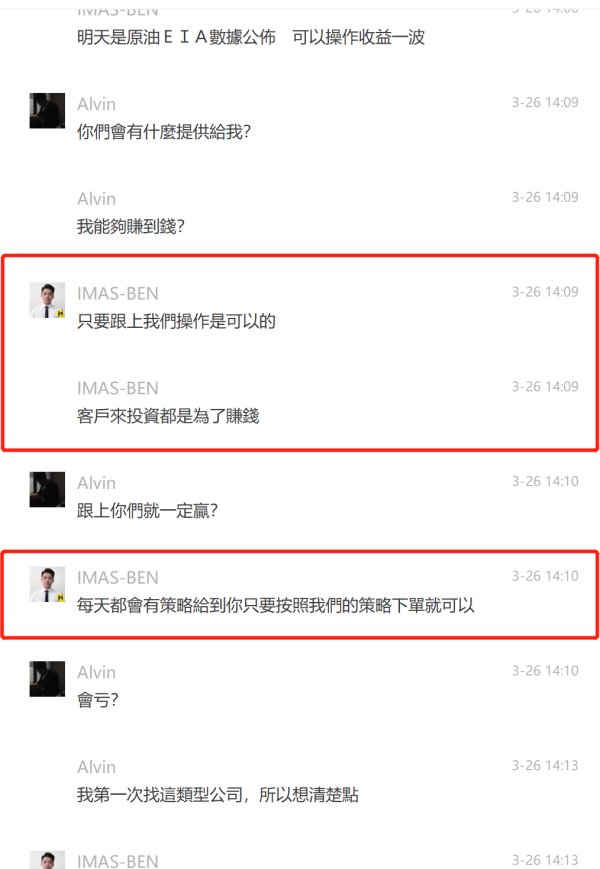
Task: Click the message starting '每天都會有策略給到你'
Action: coord(276,605)
